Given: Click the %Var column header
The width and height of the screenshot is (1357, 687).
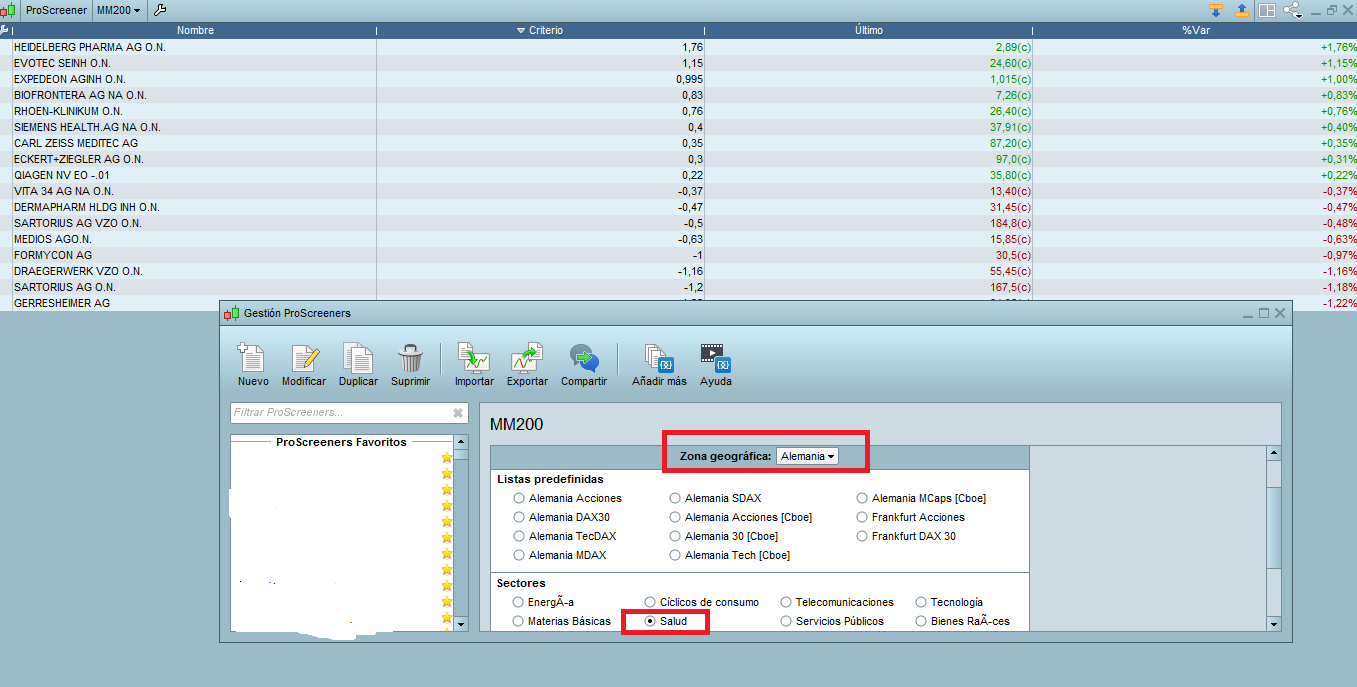Looking at the screenshot, I should coord(1195,30).
